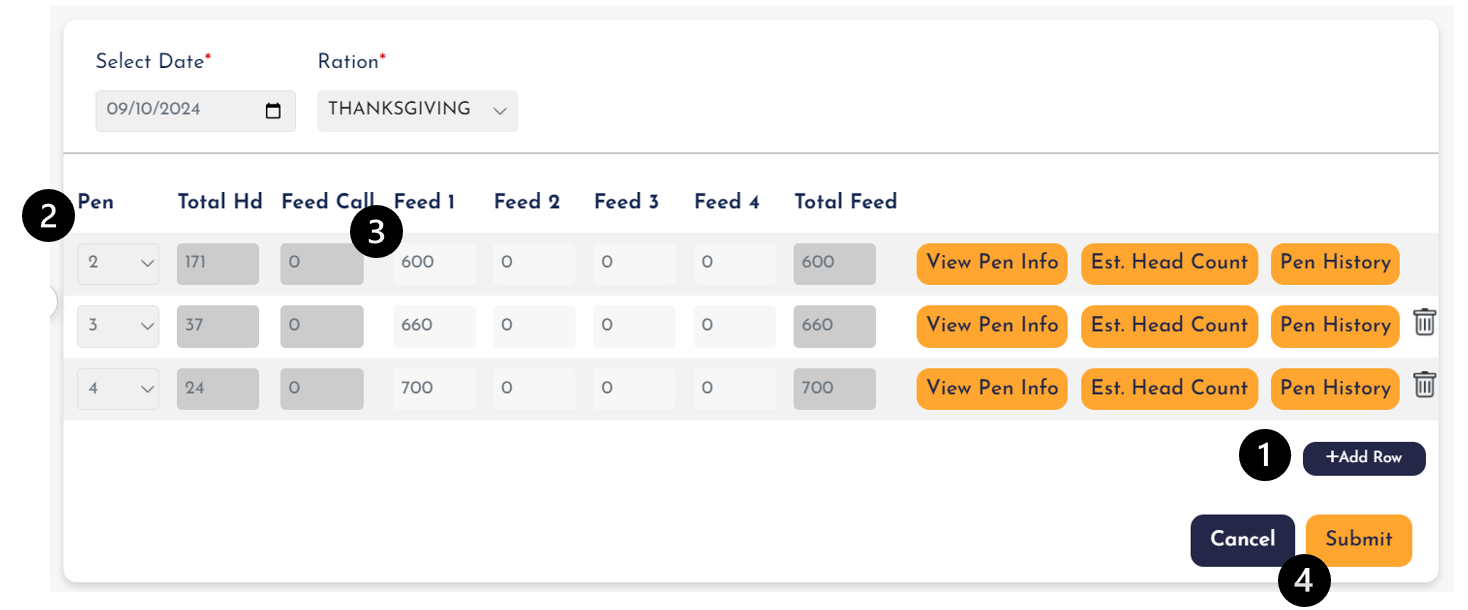Screen dimensions: 1468x610
Task: Focus Feed 4 field in pen 4 row
Action: (x=735, y=389)
